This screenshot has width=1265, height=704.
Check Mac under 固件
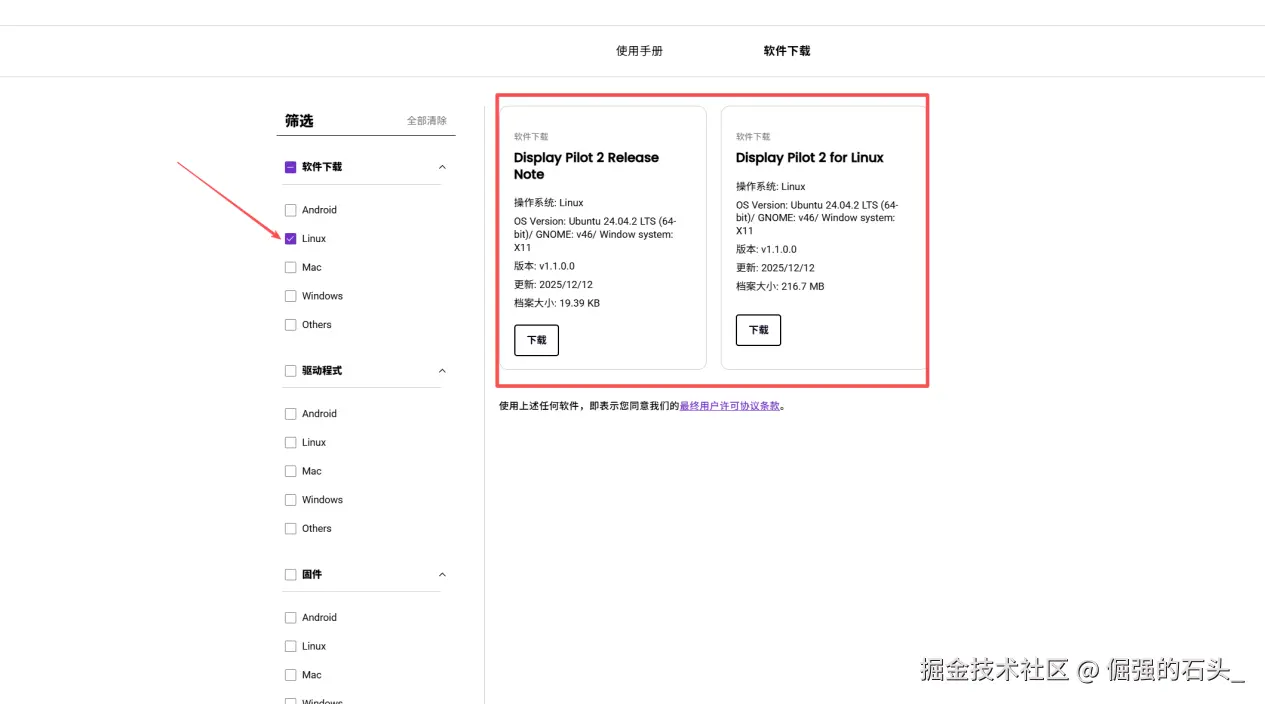tap(291, 675)
